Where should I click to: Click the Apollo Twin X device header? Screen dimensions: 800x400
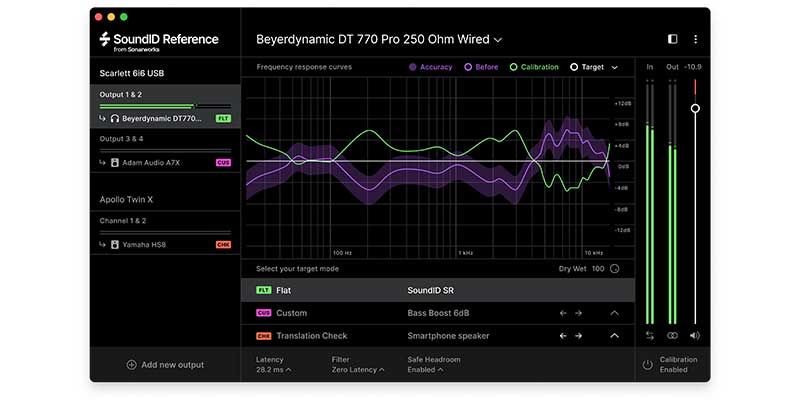[x=126, y=200]
